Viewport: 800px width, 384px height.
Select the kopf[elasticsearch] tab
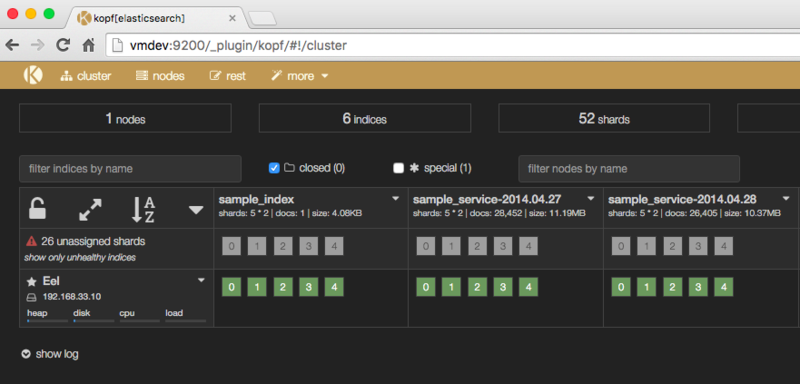pos(156,18)
